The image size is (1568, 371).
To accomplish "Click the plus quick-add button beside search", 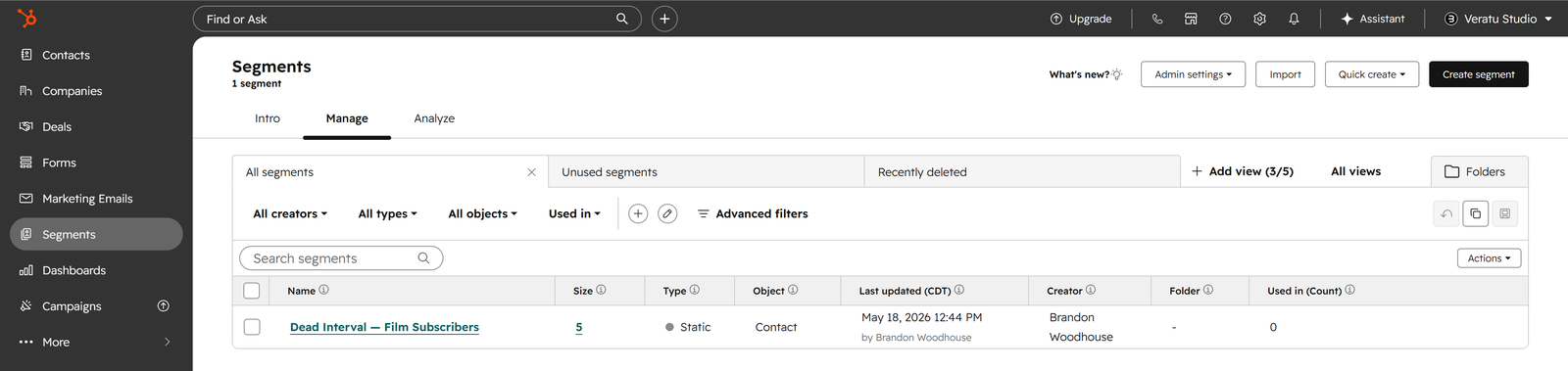I will pyautogui.click(x=664, y=19).
